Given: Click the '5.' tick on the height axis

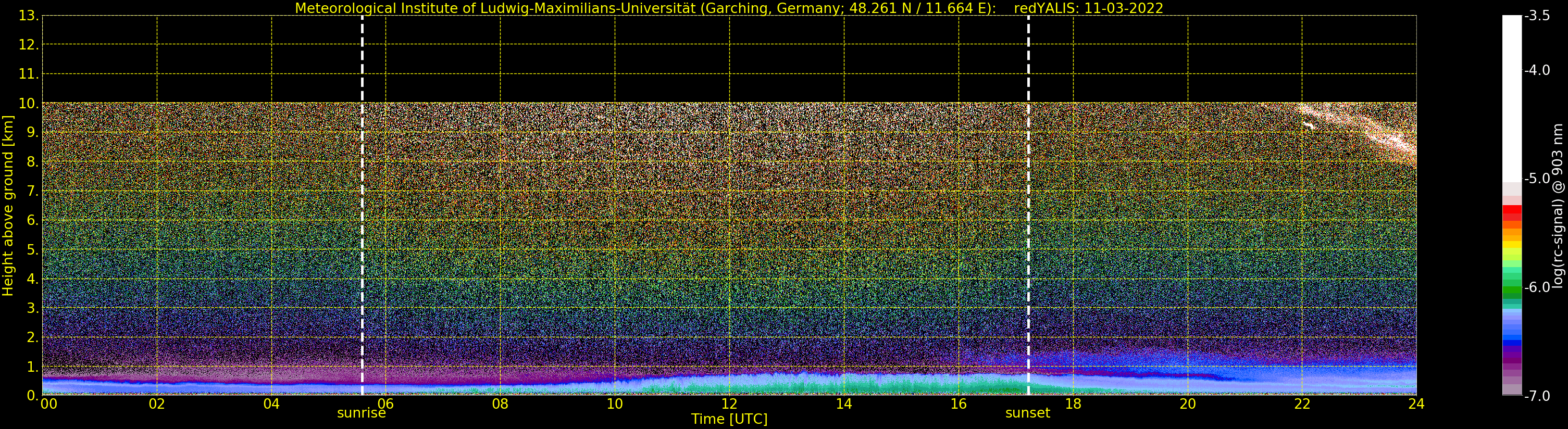Looking at the screenshot, I should pos(32,249).
